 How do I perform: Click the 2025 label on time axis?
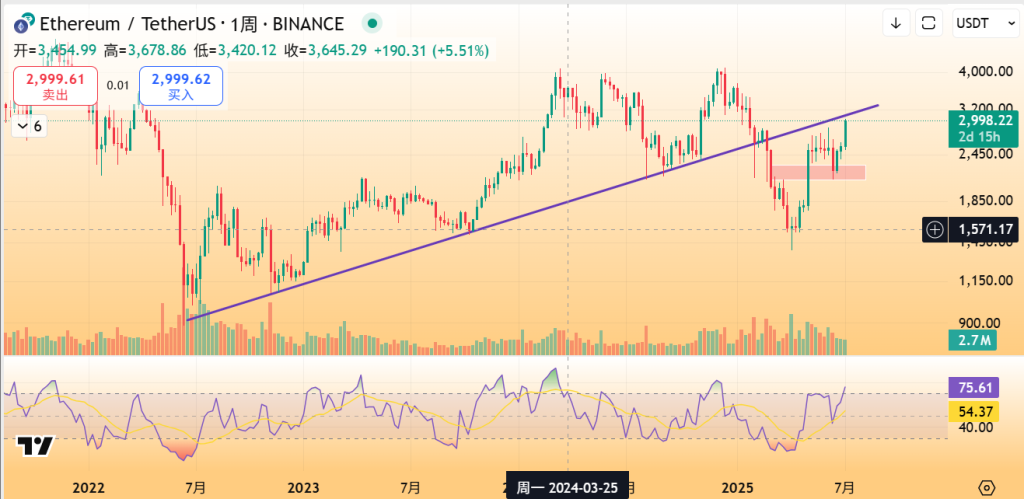[737, 488]
